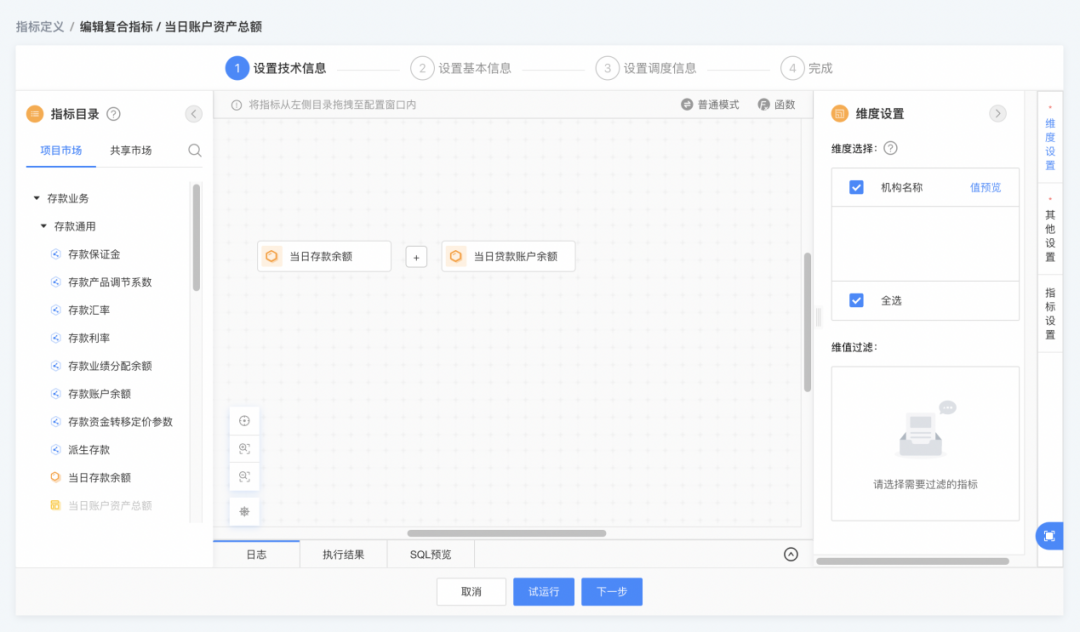
Task: Click the 存款产品调节系数 indicator icon
Action: tap(56, 282)
